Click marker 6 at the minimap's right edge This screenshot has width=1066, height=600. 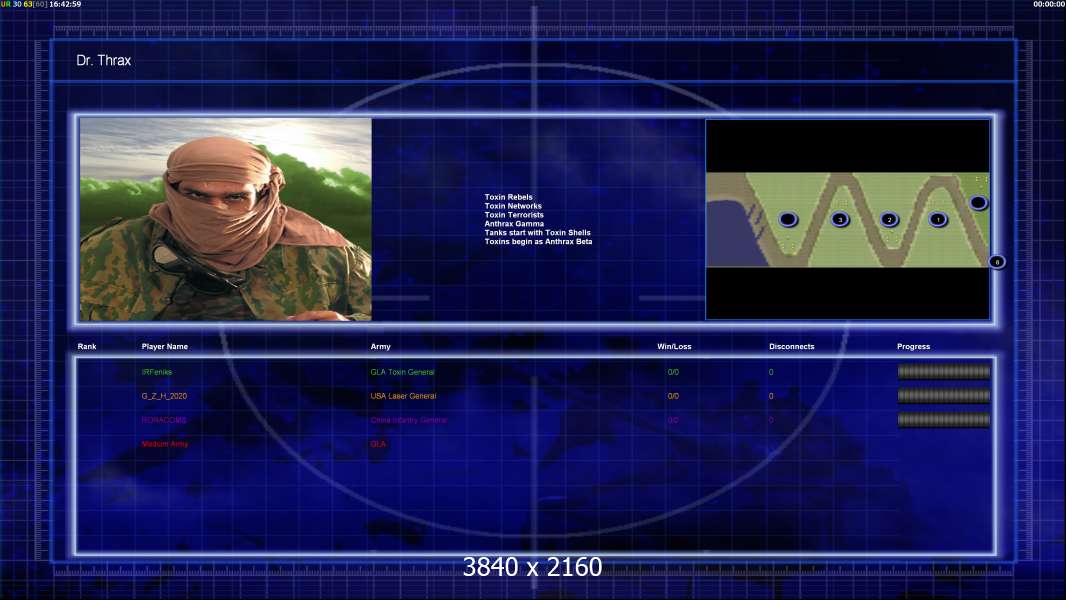coord(997,262)
